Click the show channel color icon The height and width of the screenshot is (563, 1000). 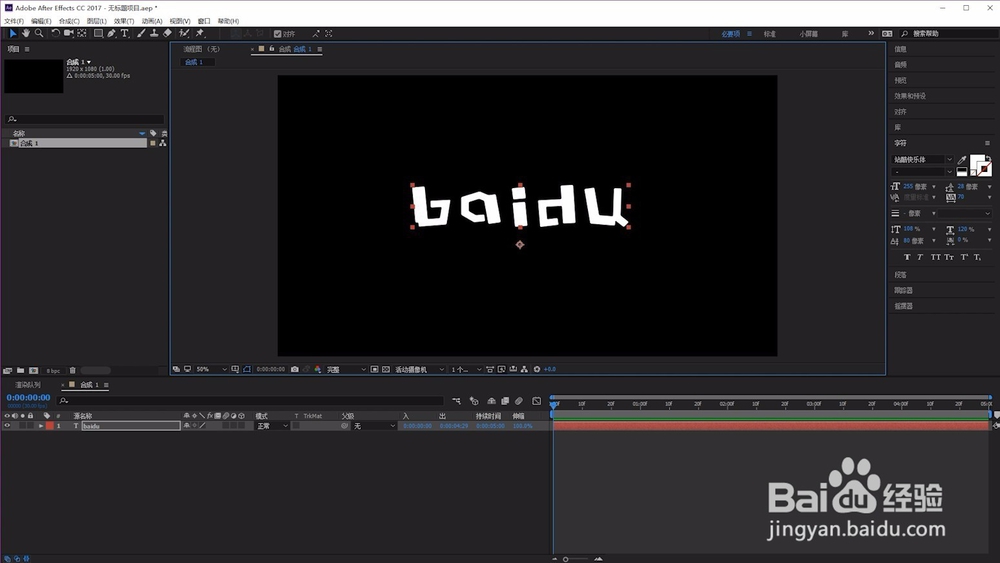(x=318, y=369)
